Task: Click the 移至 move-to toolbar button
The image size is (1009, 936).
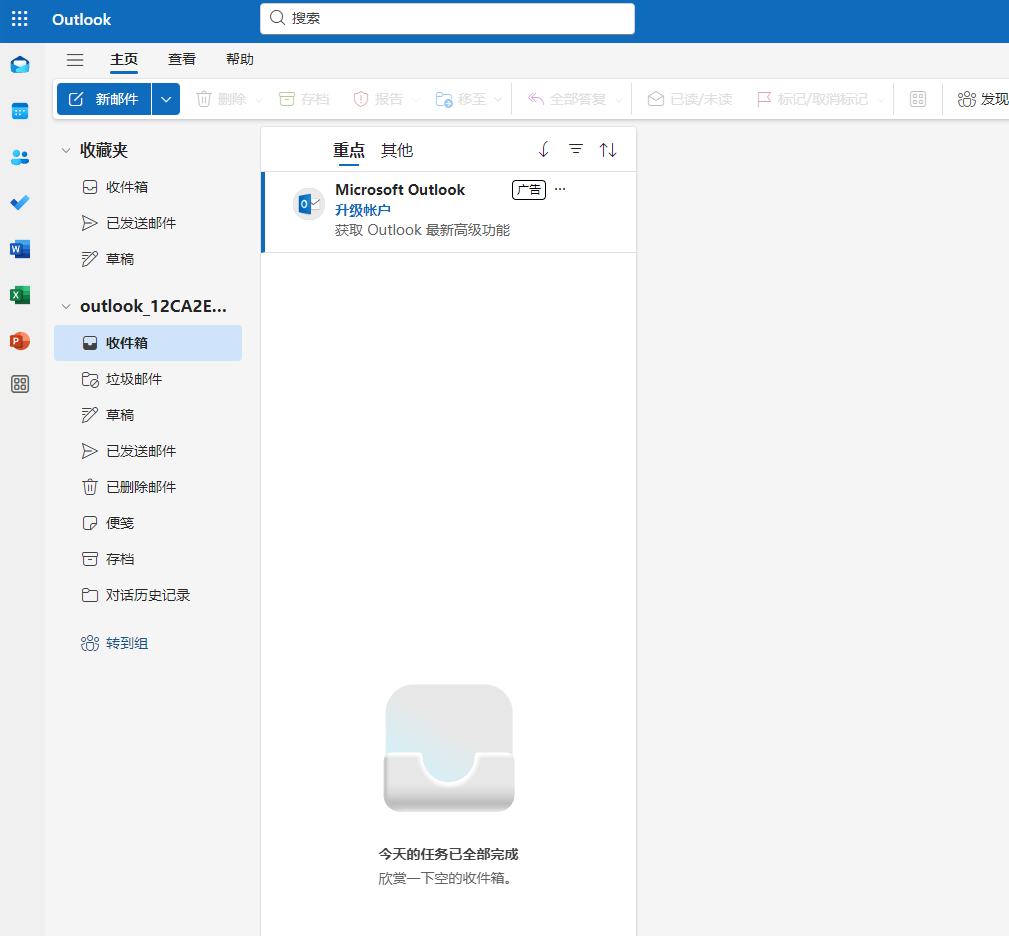Action: coord(460,99)
